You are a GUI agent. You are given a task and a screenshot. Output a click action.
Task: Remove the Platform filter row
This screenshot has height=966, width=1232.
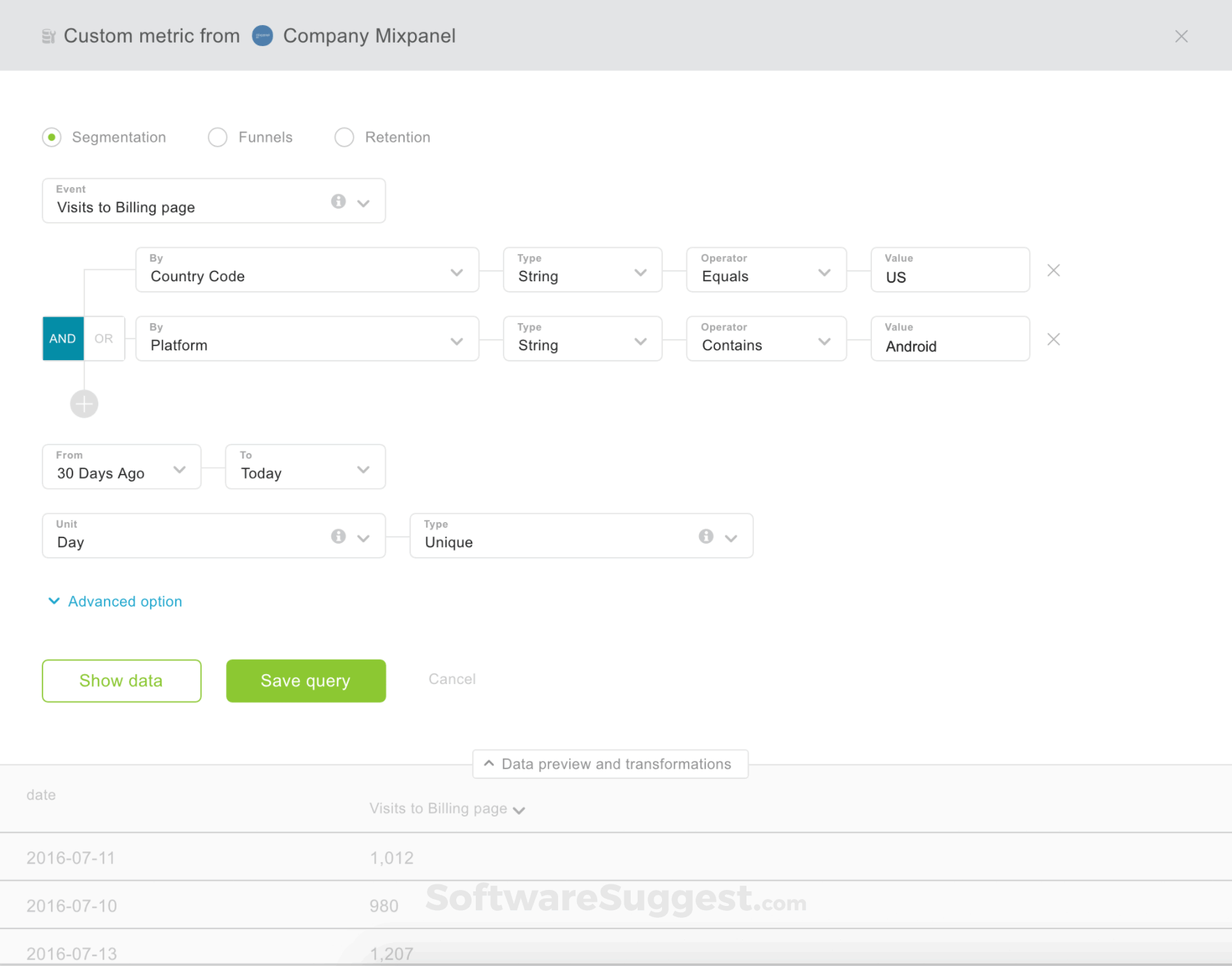click(1053, 339)
